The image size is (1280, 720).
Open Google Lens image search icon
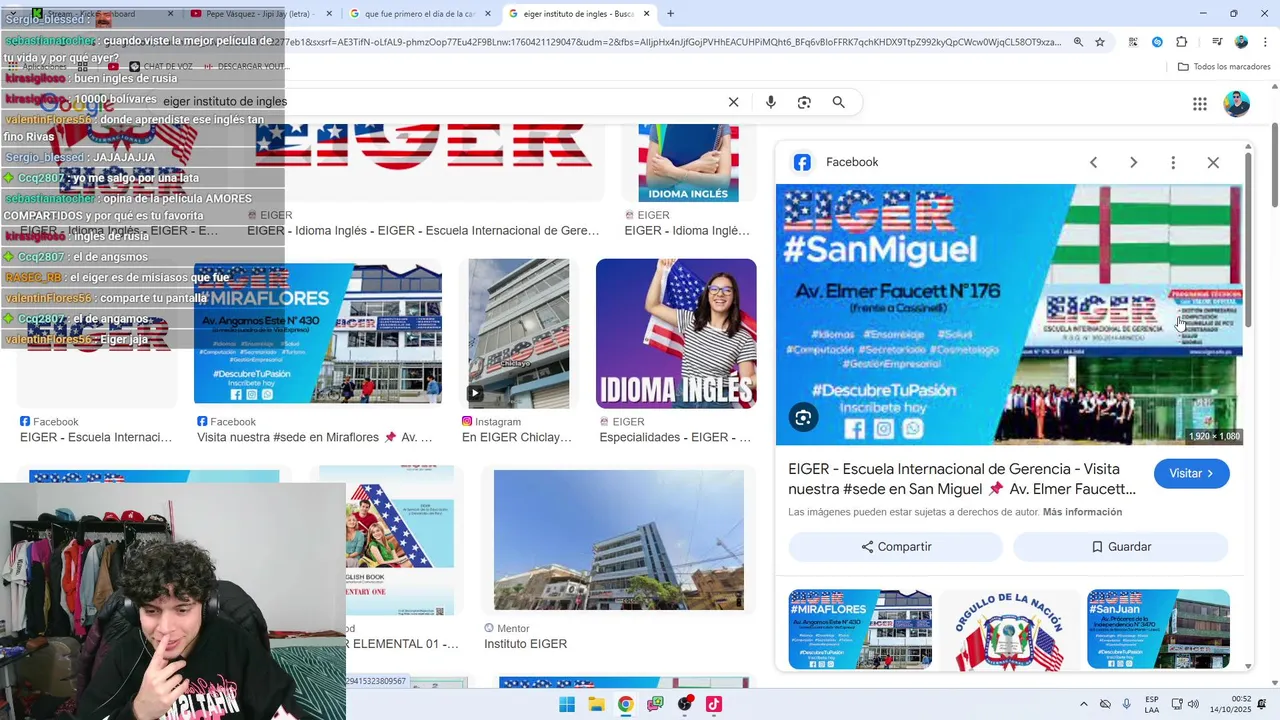804,102
